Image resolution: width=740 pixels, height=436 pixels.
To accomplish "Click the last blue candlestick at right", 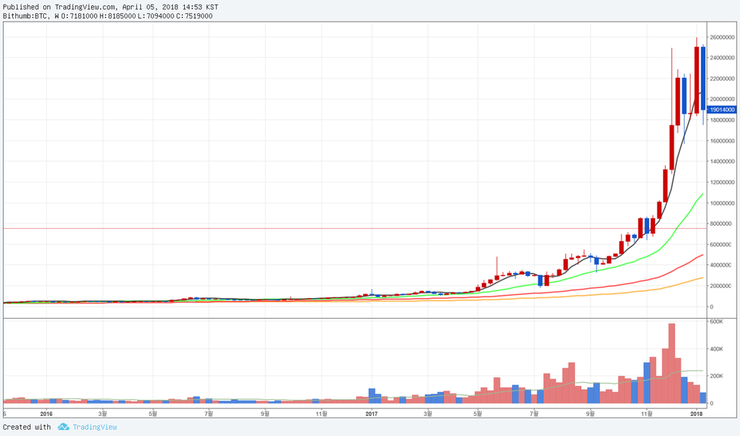I will tap(703, 72).
